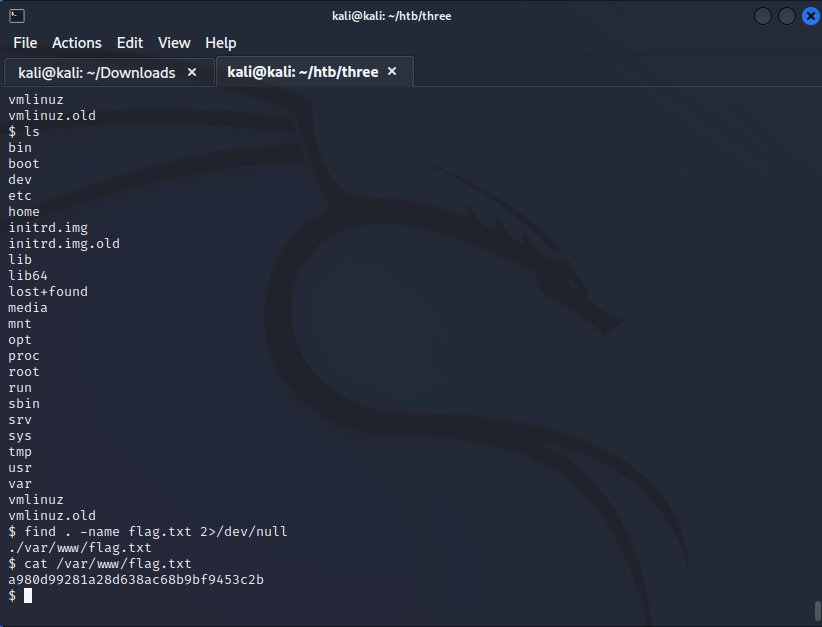Show the View menu
Viewport: 822px width, 627px height.
pyautogui.click(x=174, y=43)
